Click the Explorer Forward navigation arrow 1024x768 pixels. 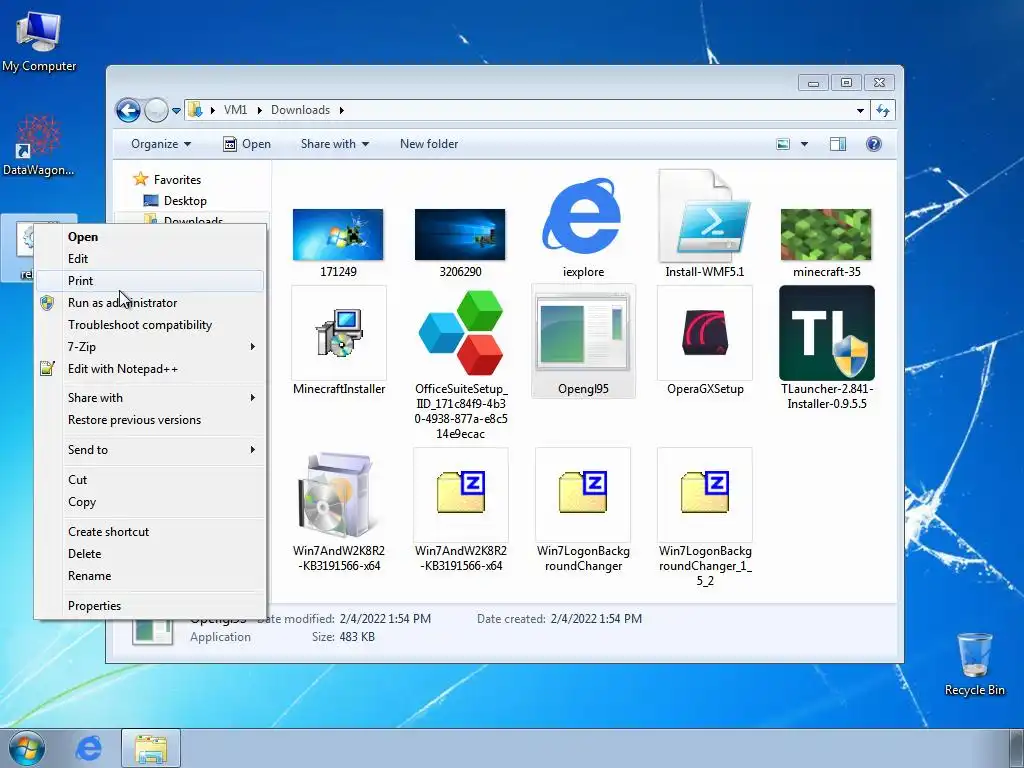(x=156, y=110)
